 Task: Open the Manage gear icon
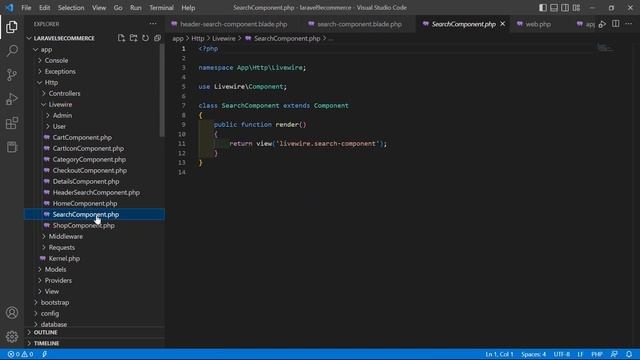[x=12, y=336]
